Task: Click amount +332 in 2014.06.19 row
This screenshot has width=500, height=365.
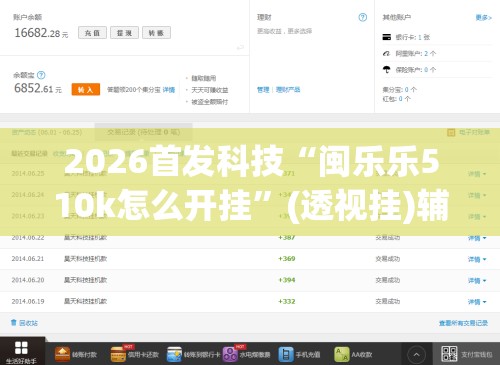Action: click(x=287, y=301)
